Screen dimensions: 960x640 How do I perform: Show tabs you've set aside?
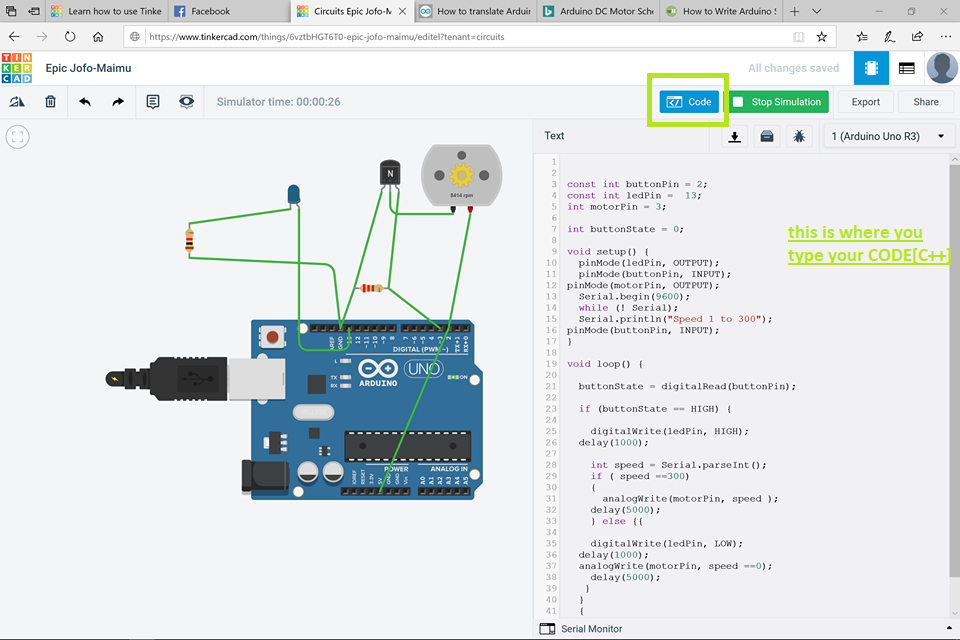[x=11, y=11]
